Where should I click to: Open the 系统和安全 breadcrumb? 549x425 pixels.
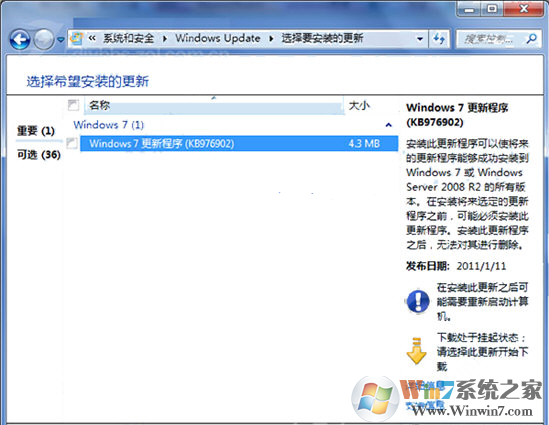pyautogui.click(x=128, y=38)
